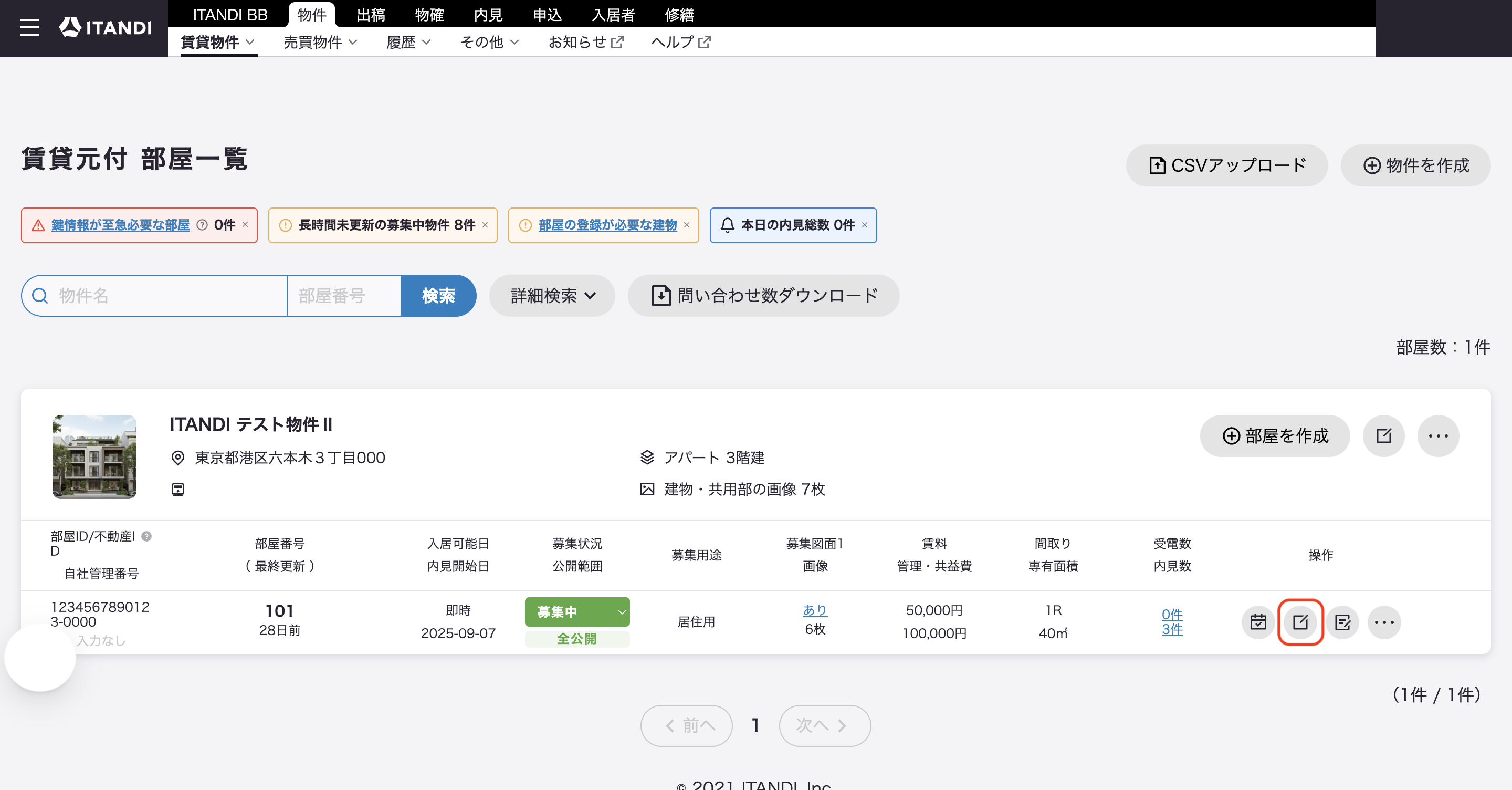Click the 前へ pagination button
The height and width of the screenshot is (790, 1512).
point(686,726)
